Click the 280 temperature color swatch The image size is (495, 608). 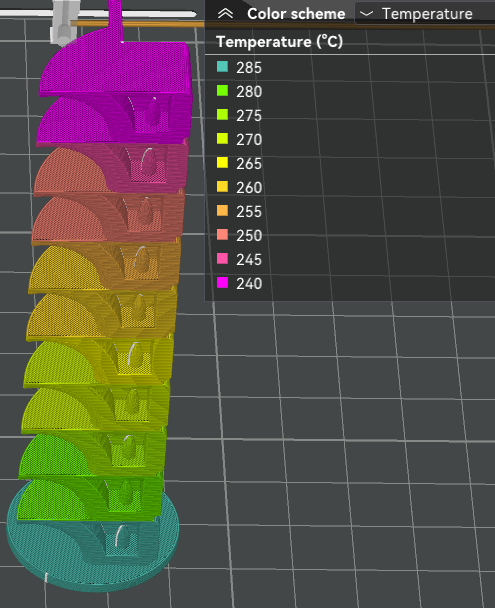coord(222,91)
